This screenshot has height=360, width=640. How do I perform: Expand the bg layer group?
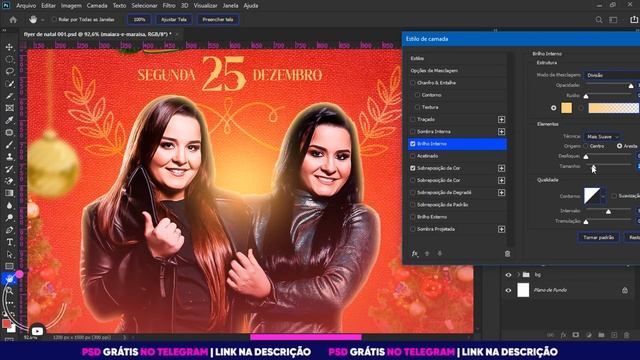[x=518, y=275]
